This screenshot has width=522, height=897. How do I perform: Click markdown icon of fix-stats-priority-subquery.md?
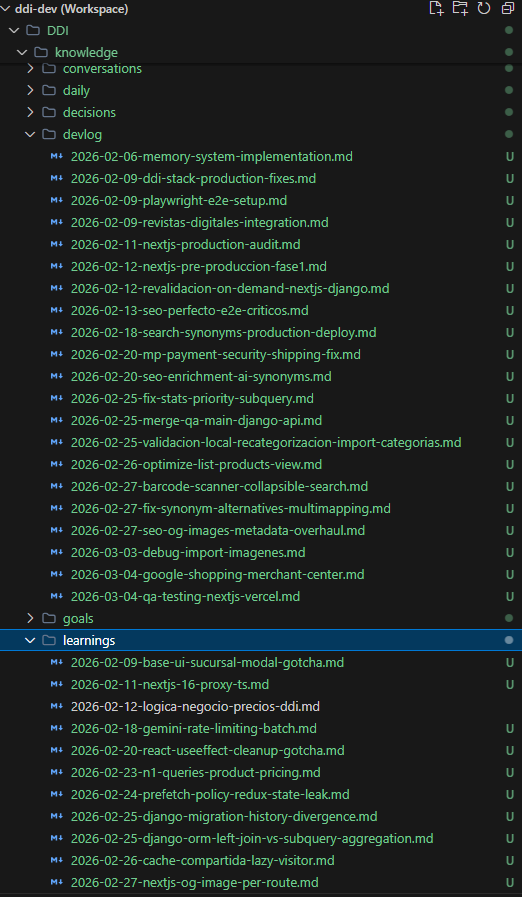[57, 398]
